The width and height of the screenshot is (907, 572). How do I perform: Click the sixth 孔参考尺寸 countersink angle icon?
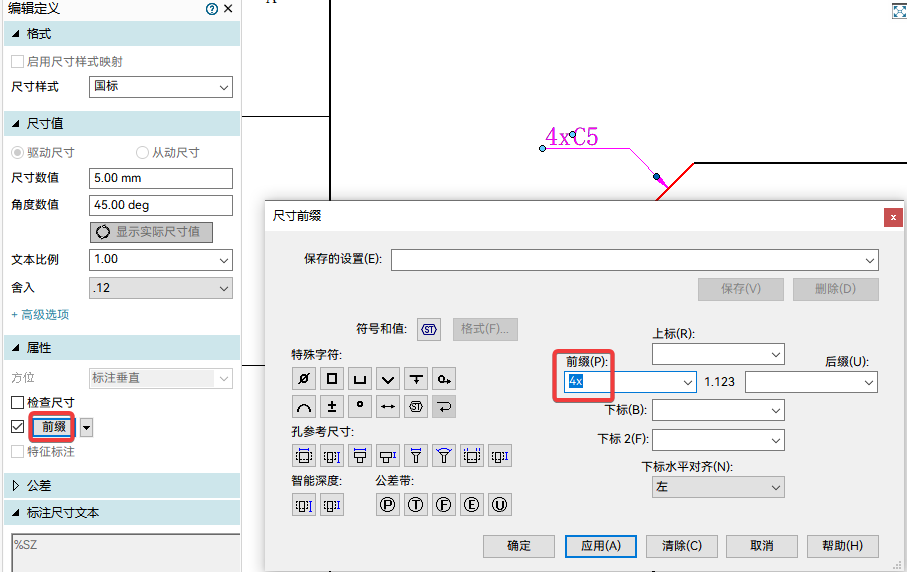[x=444, y=456]
